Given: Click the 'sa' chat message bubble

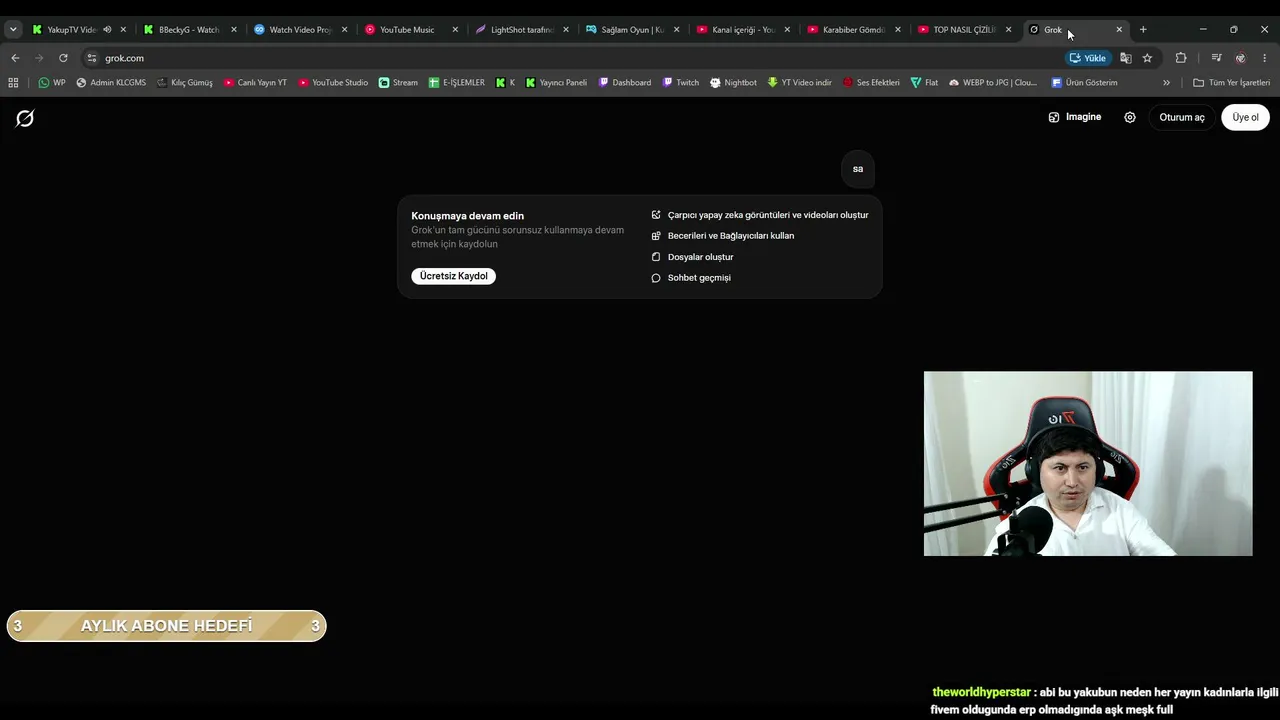Looking at the screenshot, I should pos(858,169).
